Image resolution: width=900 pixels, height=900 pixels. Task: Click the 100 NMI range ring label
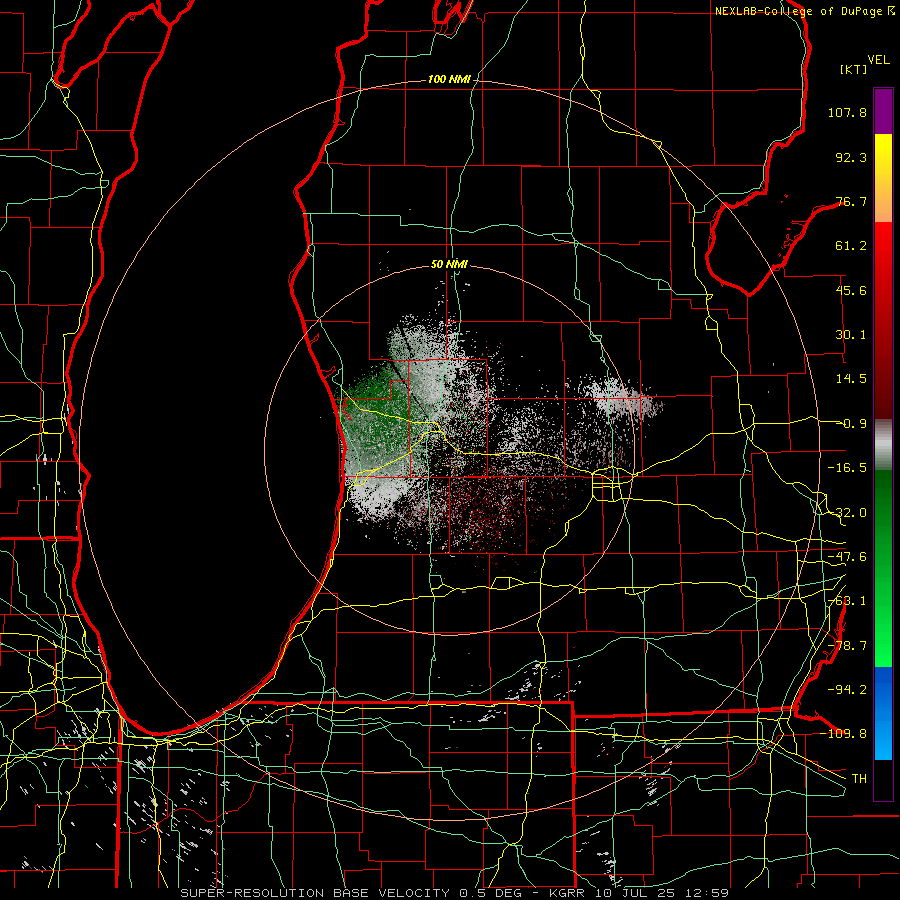pyautogui.click(x=449, y=79)
